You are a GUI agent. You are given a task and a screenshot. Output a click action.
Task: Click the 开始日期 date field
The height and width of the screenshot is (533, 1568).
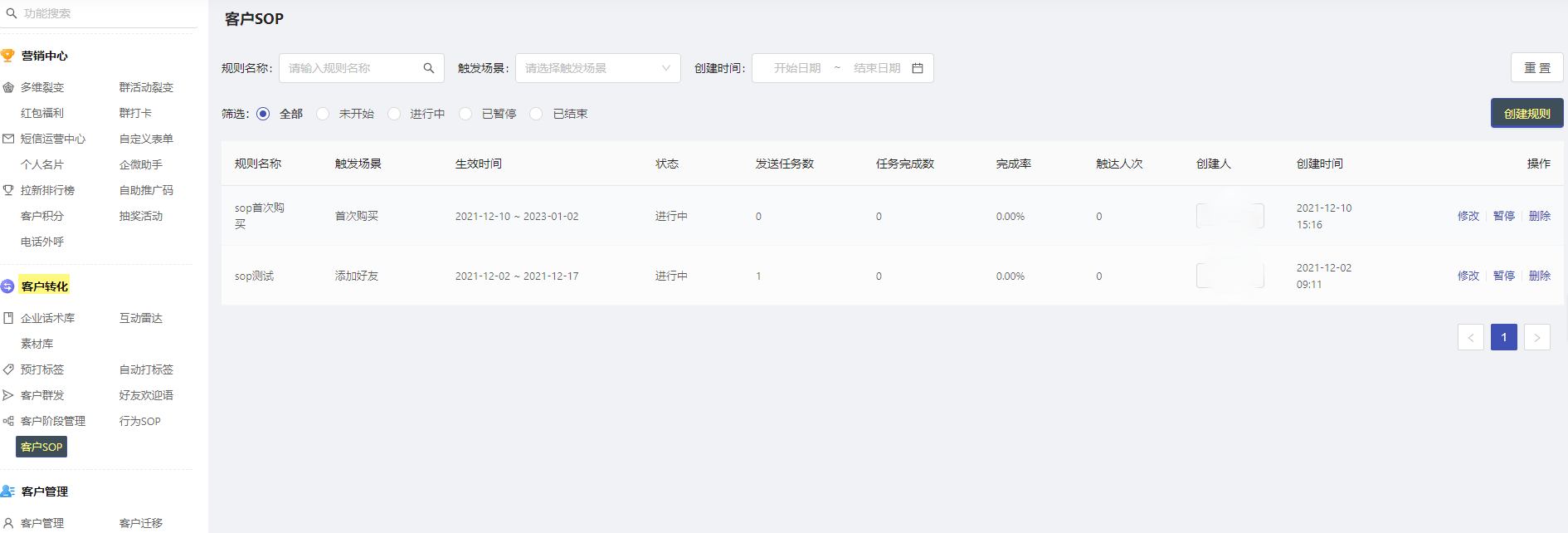point(797,68)
